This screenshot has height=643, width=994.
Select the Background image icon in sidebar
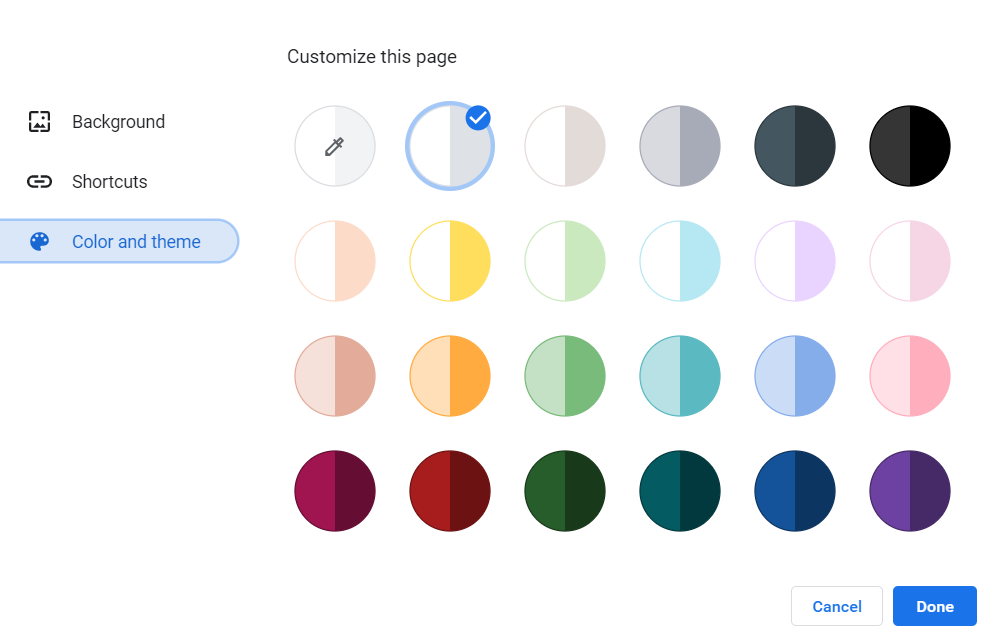(x=38, y=121)
